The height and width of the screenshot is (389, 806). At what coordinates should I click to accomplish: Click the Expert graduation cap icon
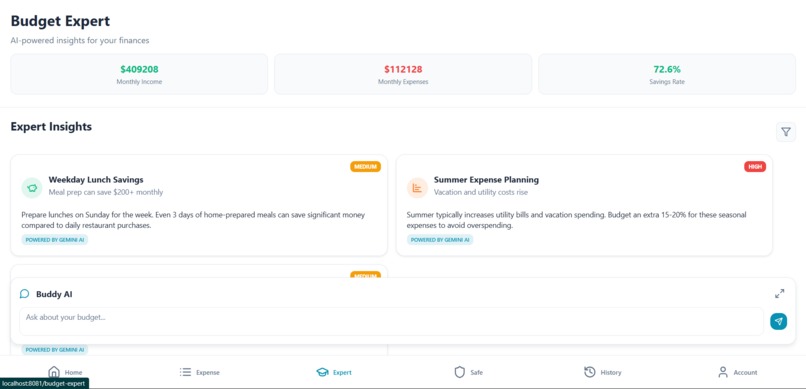coord(322,372)
